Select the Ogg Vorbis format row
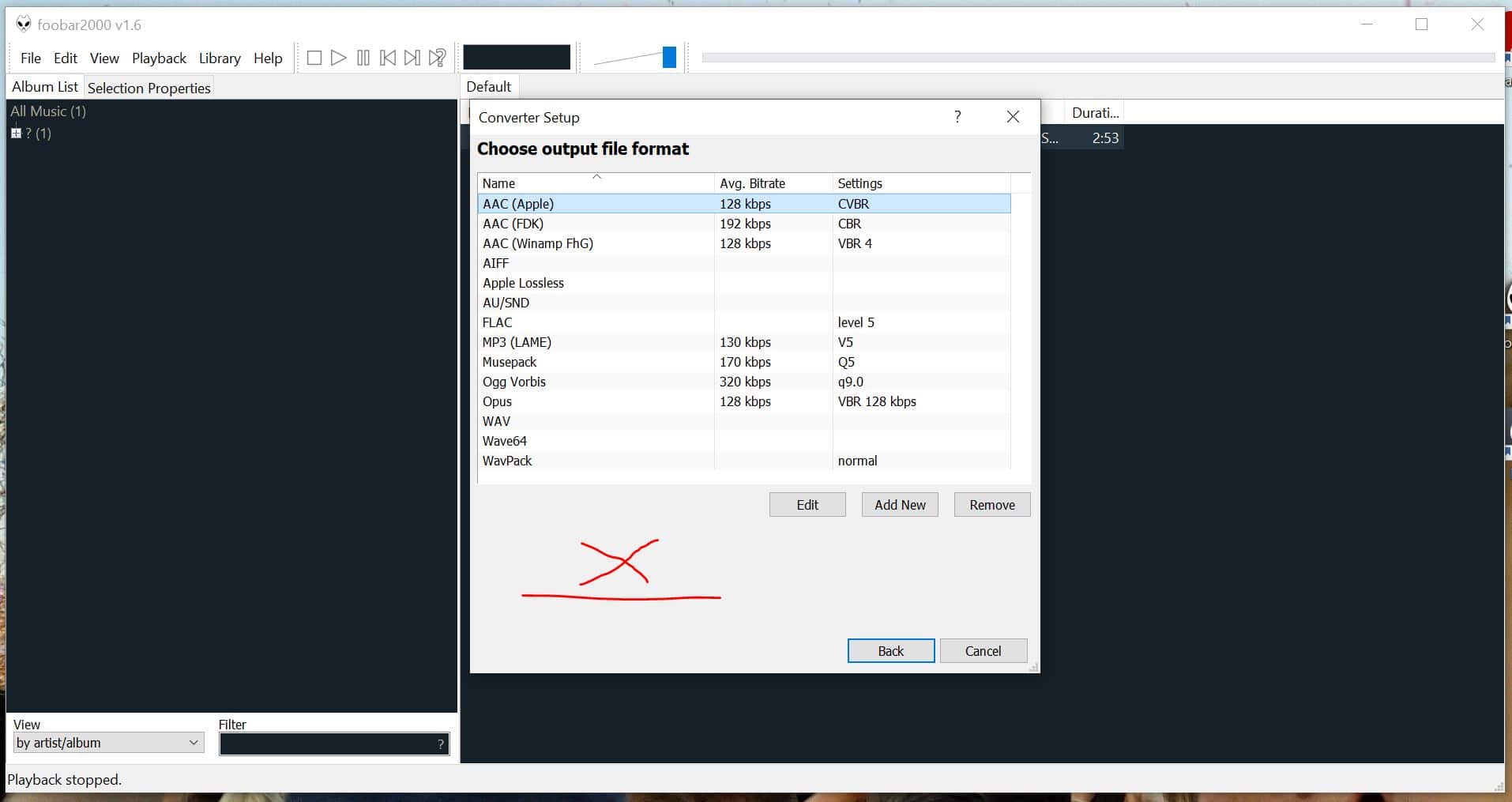Viewport: 1512px width, 802px height. click(744, 382)
